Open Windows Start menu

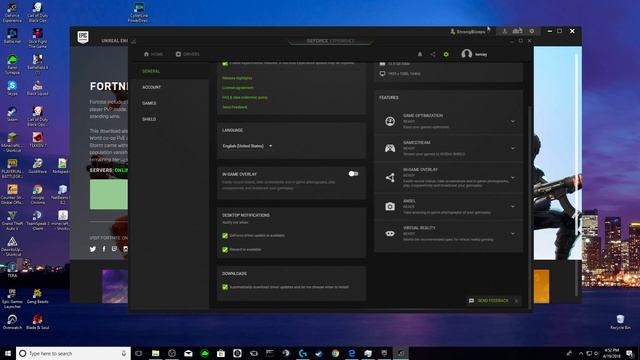[7, 353]
